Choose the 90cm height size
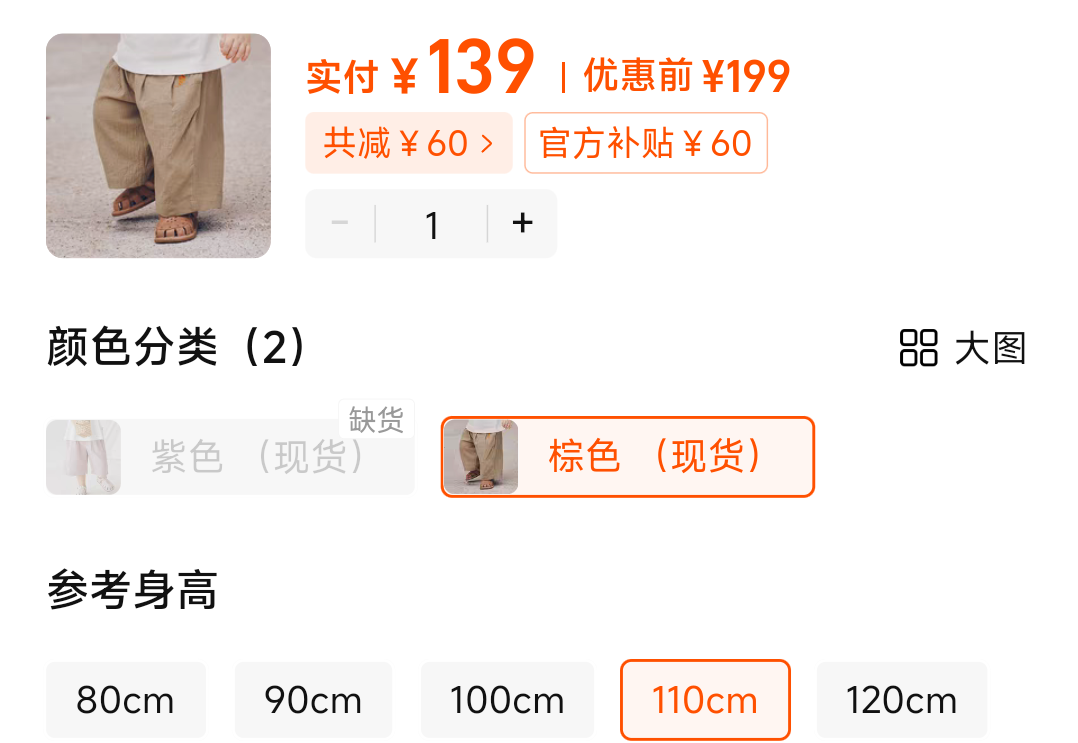This screenshot has width=1078, height=743. point(314,700)
